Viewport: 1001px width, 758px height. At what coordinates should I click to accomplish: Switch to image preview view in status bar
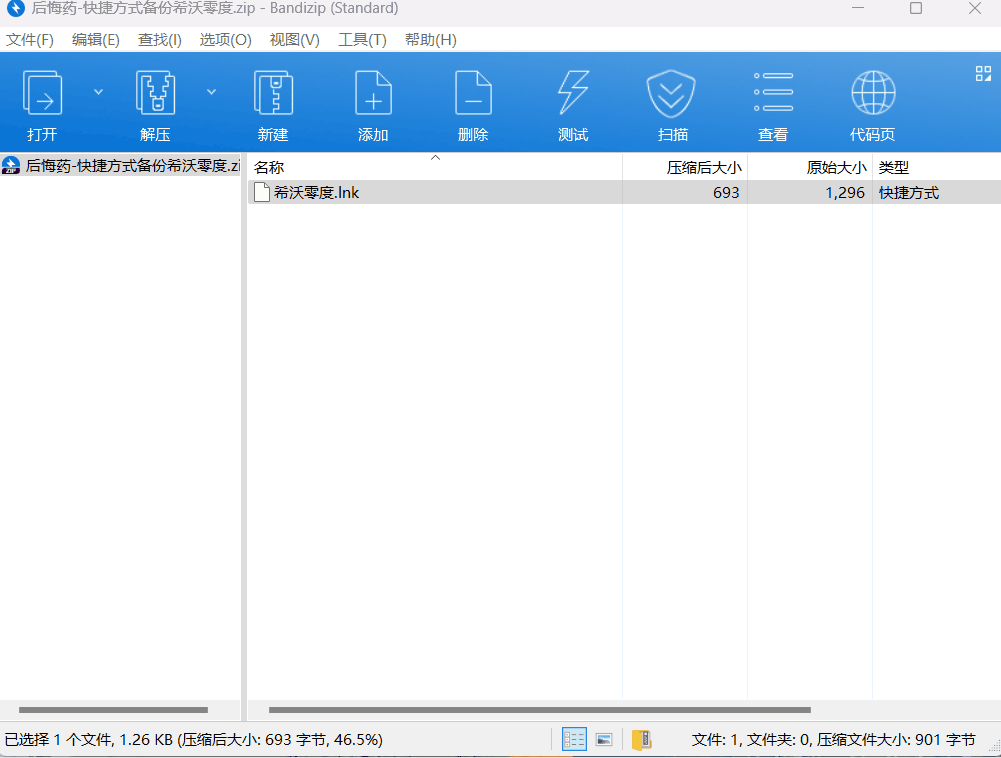(x=604, y=739)
